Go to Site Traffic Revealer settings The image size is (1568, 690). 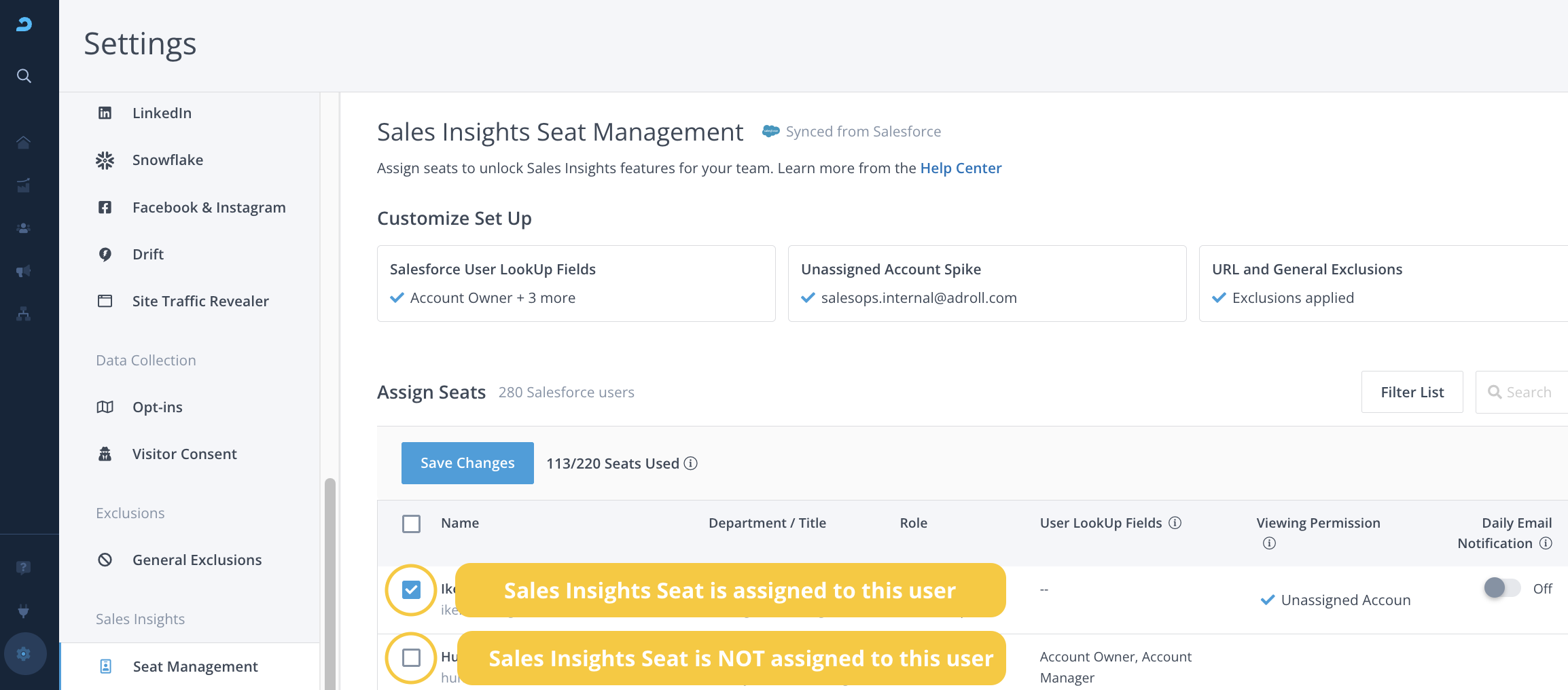(x=200, y=301)
